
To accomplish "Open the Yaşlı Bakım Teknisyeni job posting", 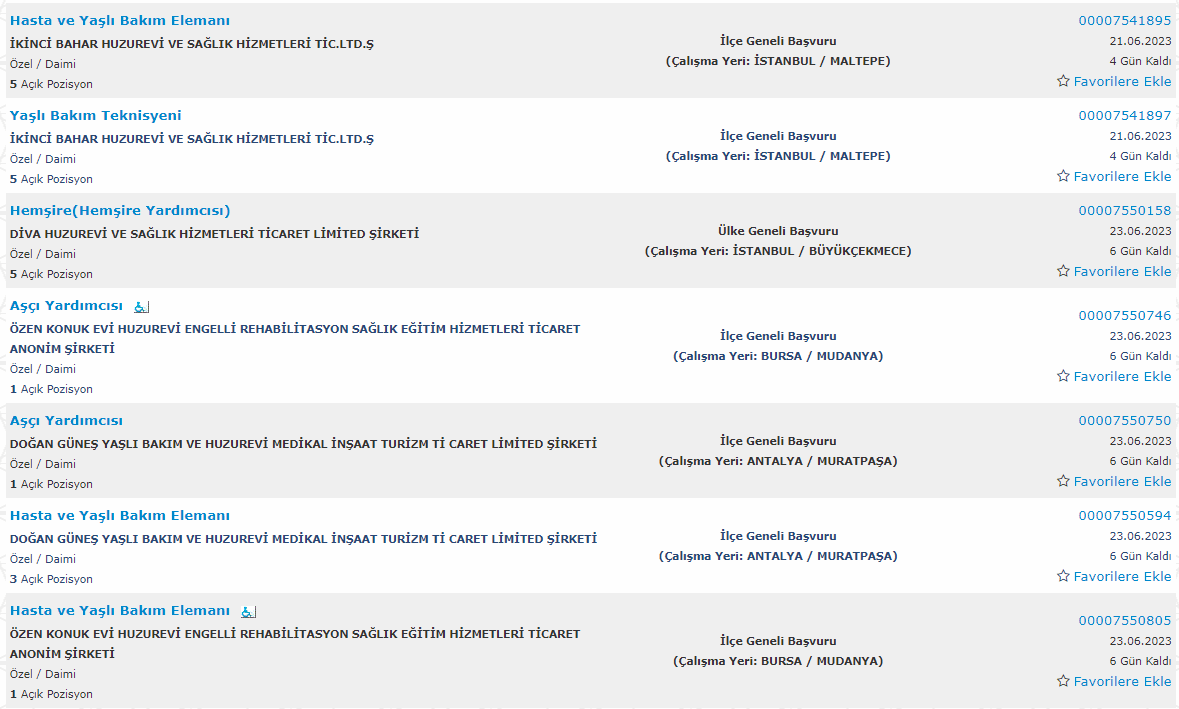I will click(x=95, y=115).
